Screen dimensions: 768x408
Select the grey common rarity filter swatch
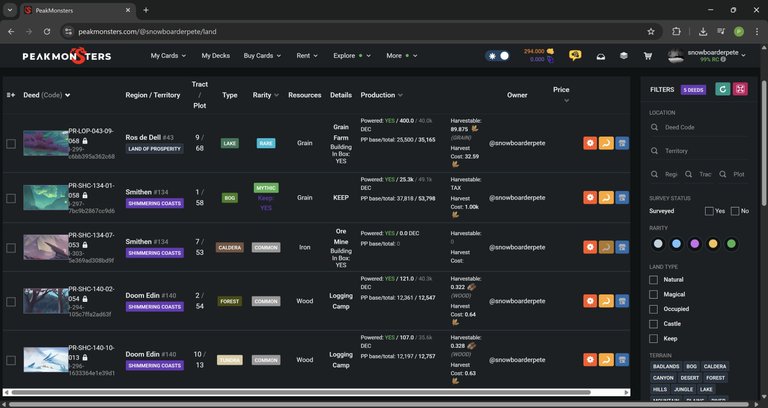point(658,244)
